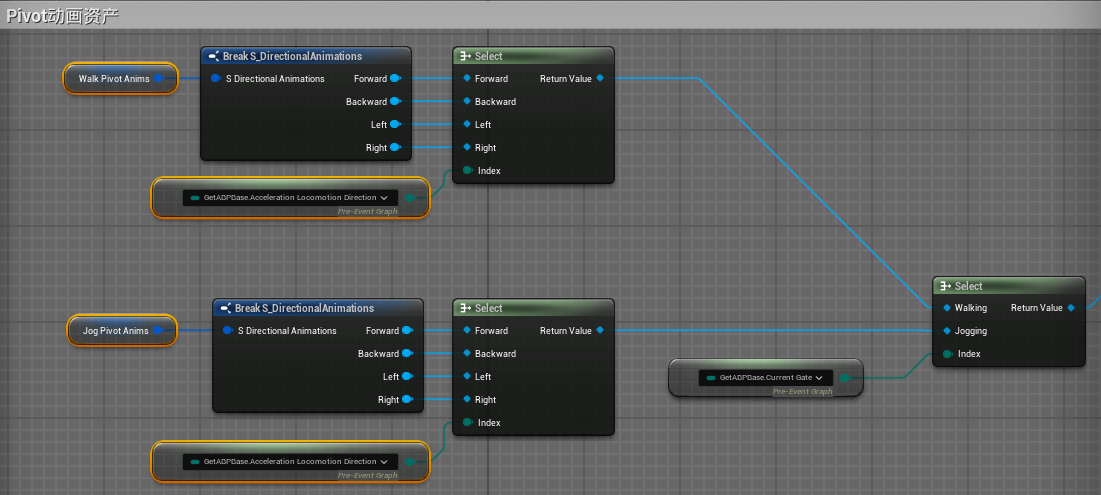The width and height of the screenshot is (1101, 495).
Task: Click lower-left Select node Right input pin
Action: [467, 400]
